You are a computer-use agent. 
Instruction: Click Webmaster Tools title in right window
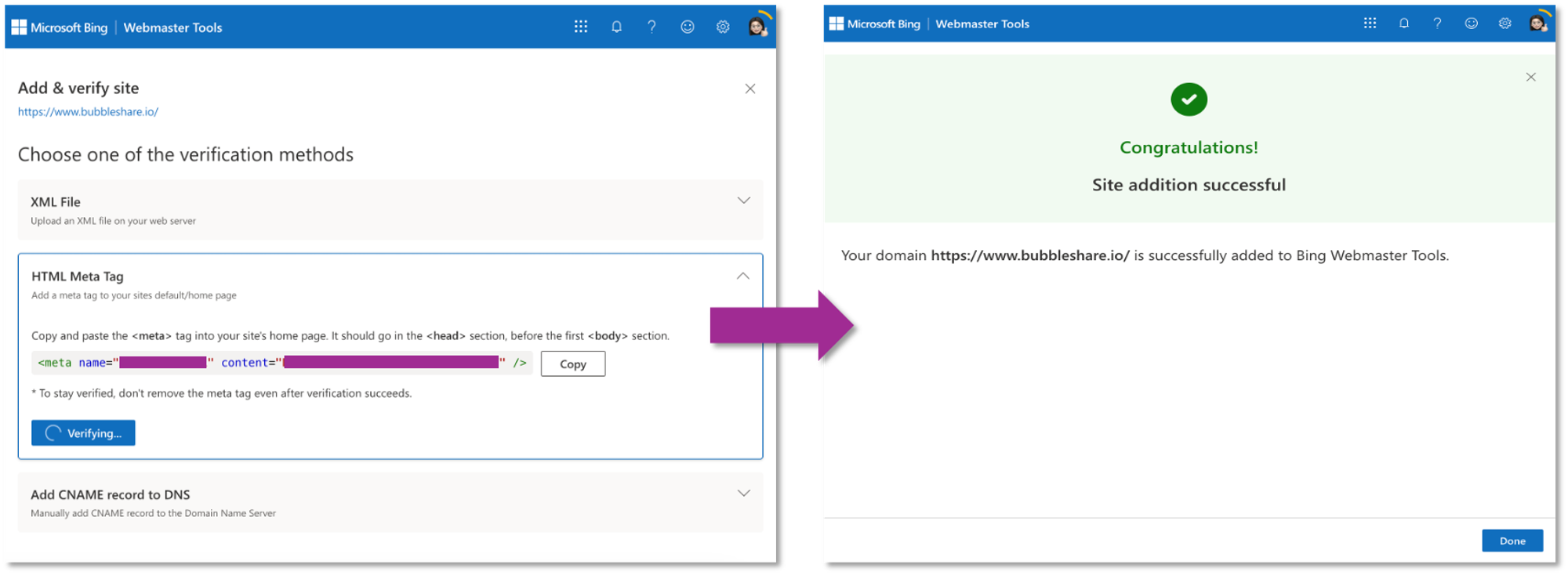pyautogui.click(x=982, y=24)
